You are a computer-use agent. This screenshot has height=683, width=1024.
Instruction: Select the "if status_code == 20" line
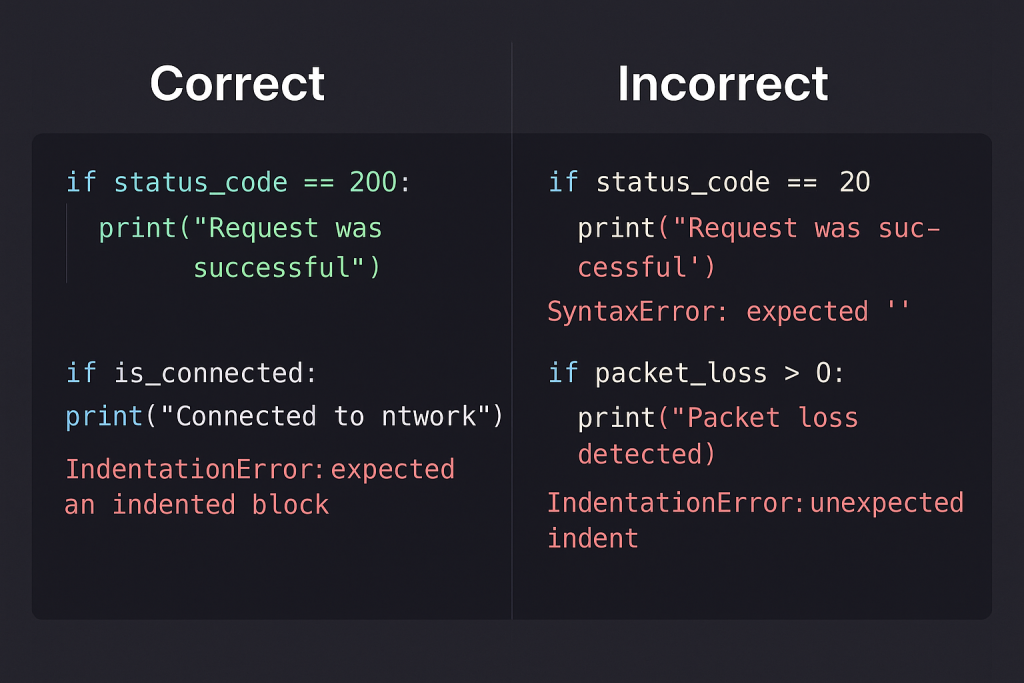pos(709,182)
